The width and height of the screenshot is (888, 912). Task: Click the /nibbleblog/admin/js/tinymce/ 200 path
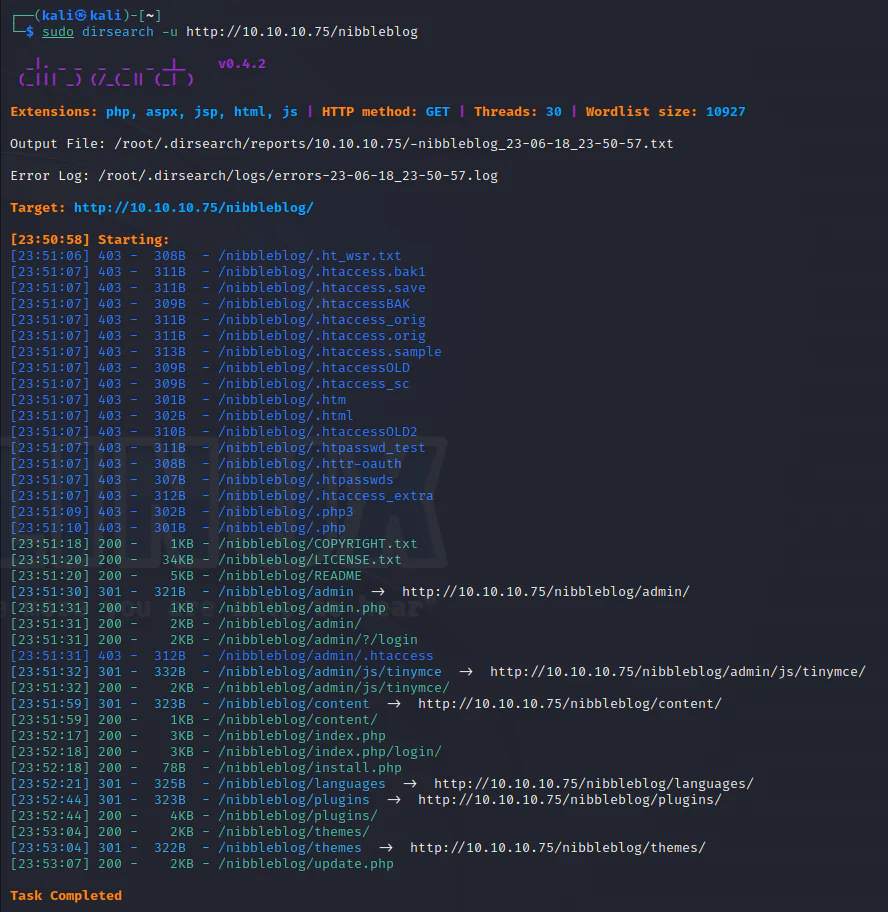click(x=334, y=687)
